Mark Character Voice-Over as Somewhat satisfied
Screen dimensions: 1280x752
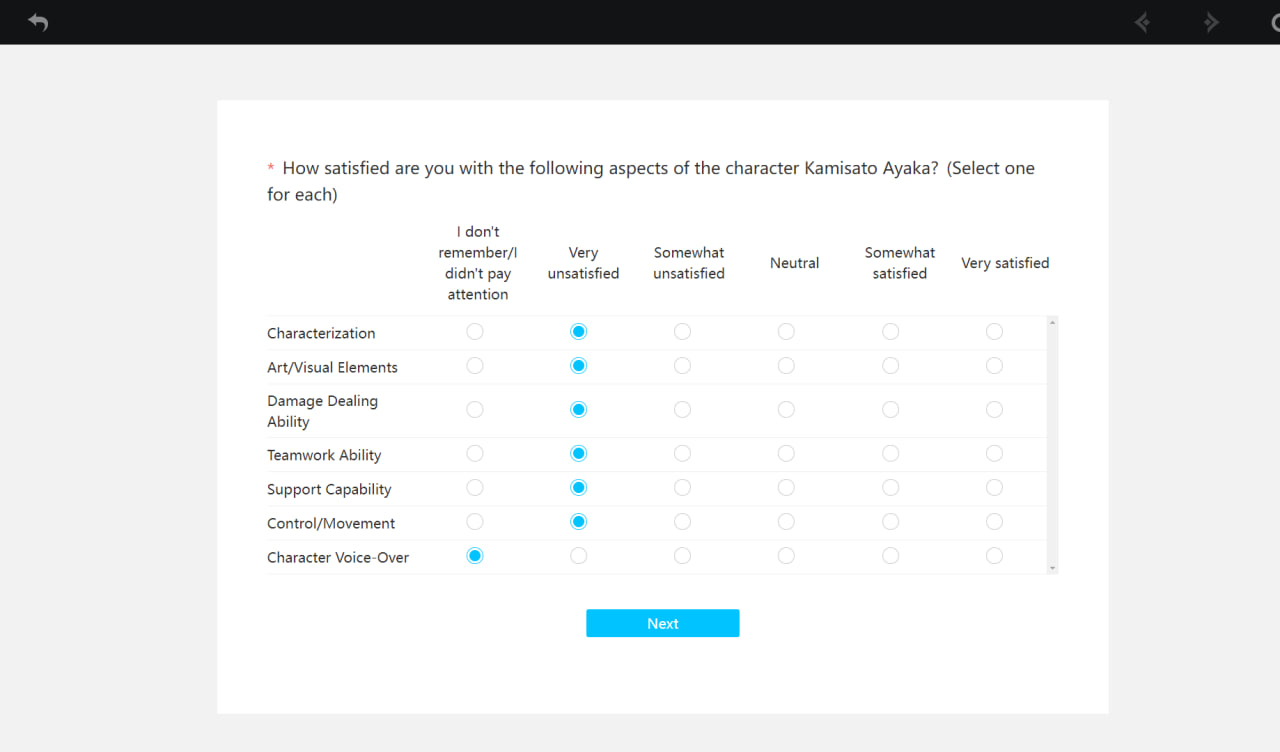[890, 556]
